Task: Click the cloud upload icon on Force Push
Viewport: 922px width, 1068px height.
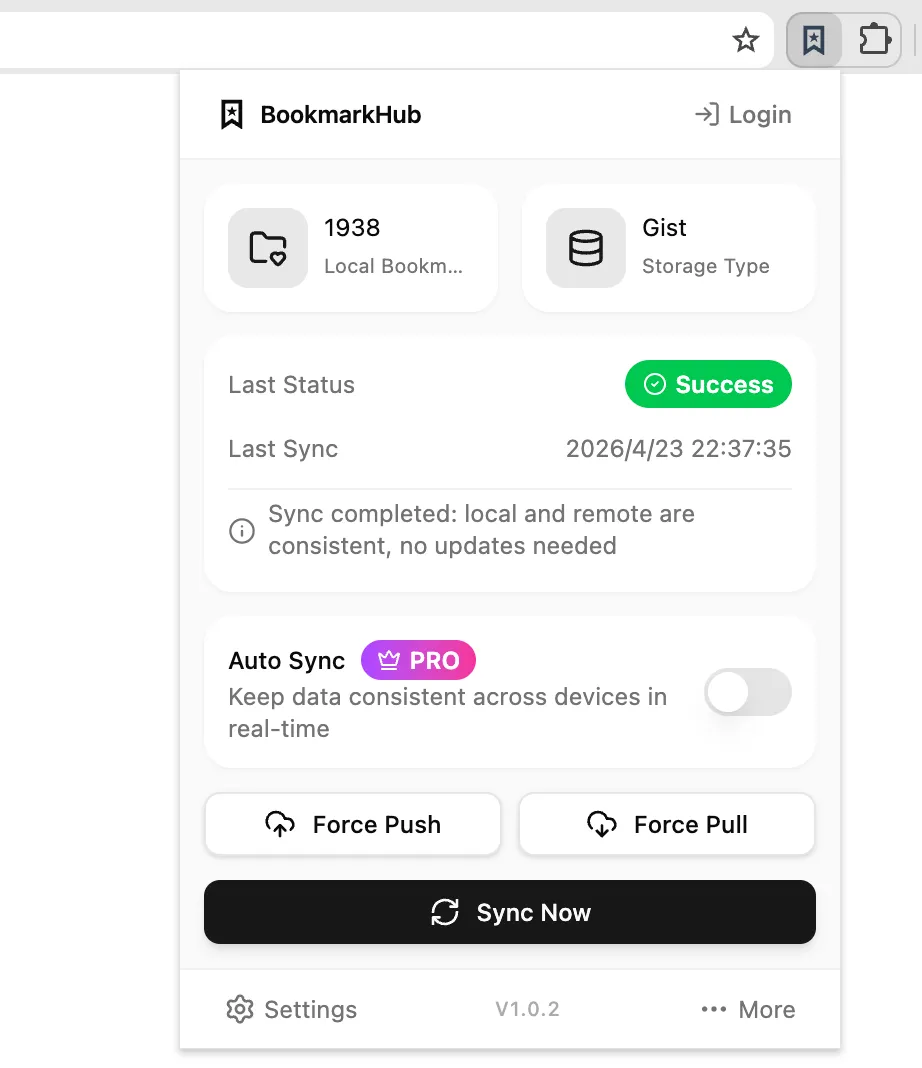Action: pyautogui.click(x=281, y=824)
